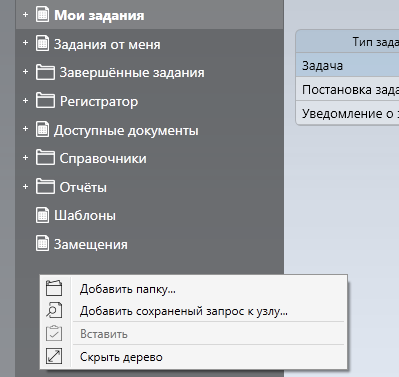The height and width of the screenshot is (377, 399).
Task: Click the folder icon next to Отчёты
Action: [x=45, y=186]
